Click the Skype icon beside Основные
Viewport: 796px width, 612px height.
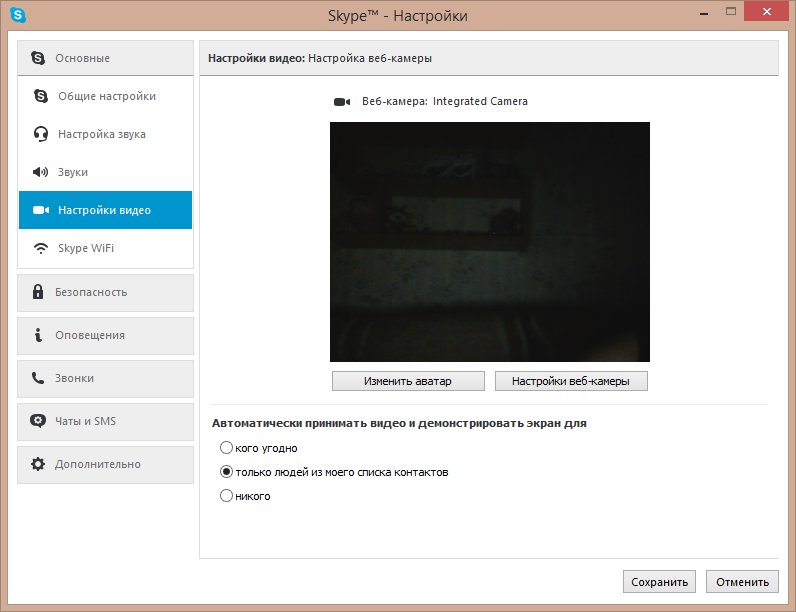coord(38,58)
